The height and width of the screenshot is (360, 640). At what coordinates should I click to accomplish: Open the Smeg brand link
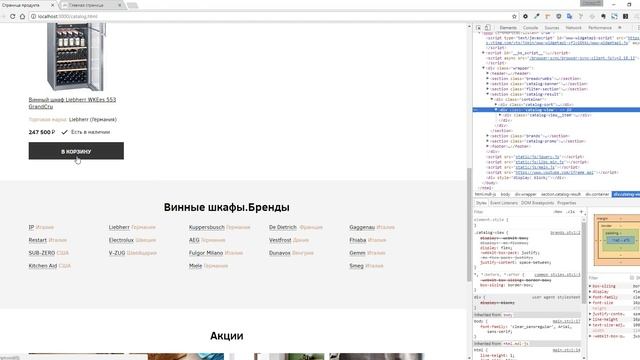coord(356,266)
